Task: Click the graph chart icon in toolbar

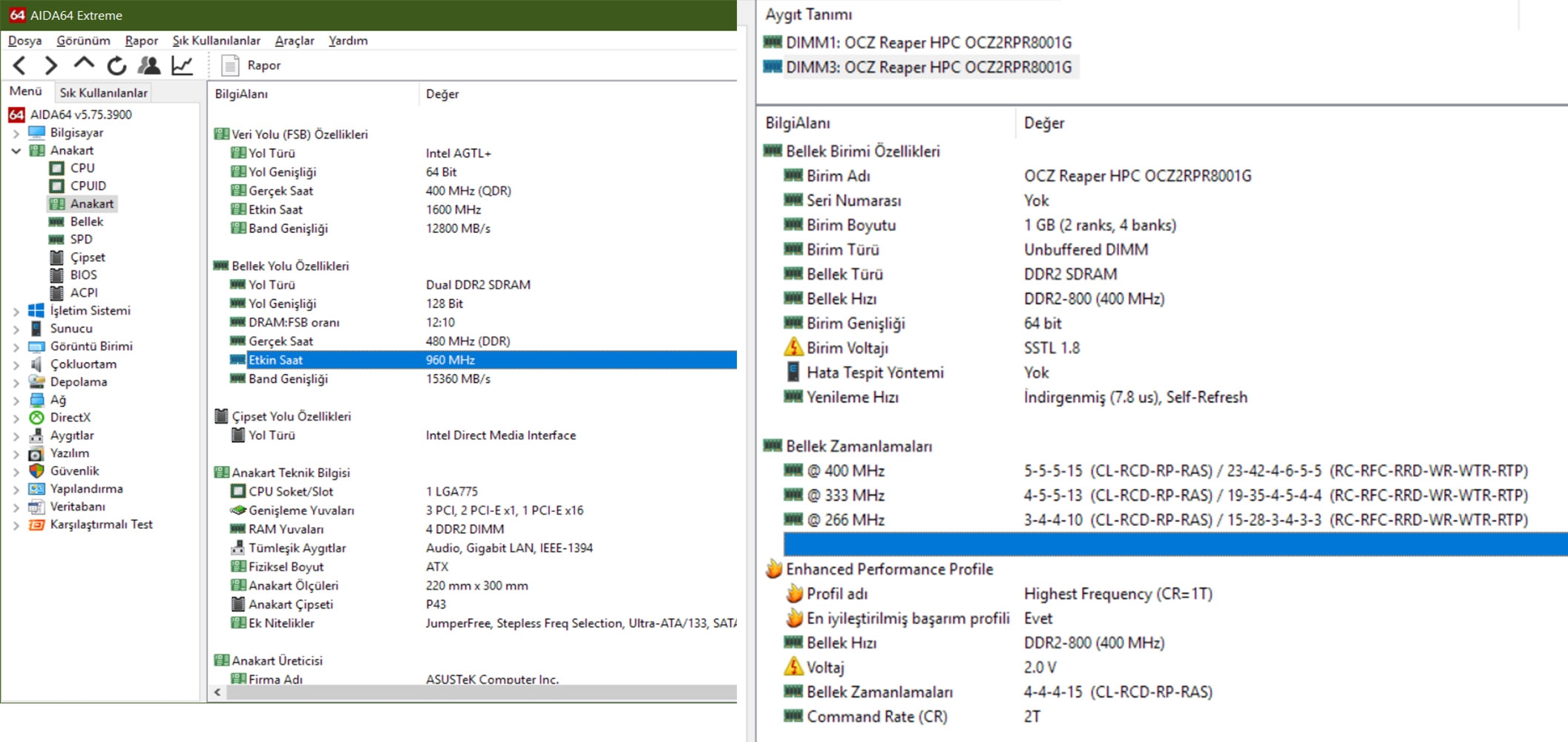Action: 182,66
